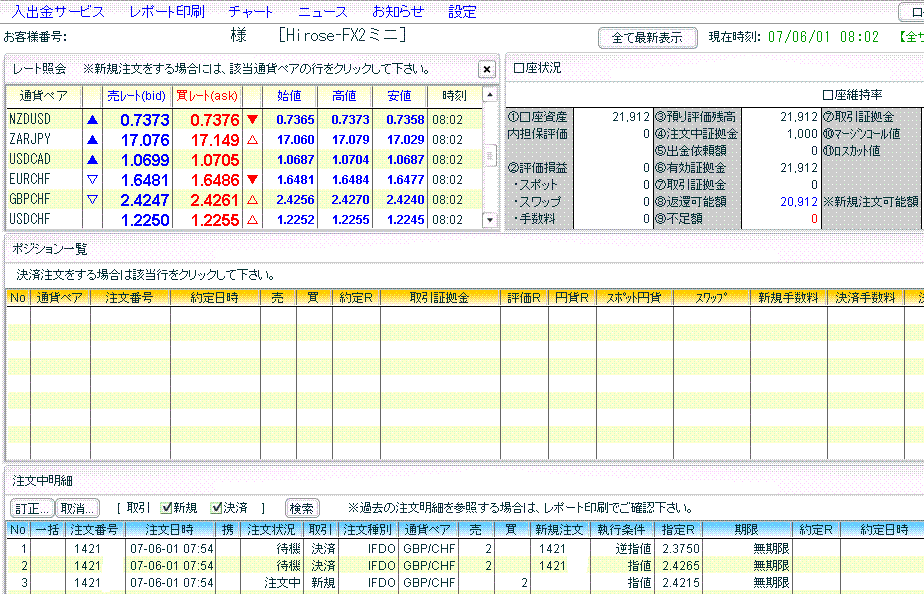924x594 pixels.
Task: Click the 口座資産 value 21,912
Action: pos(631,117)
